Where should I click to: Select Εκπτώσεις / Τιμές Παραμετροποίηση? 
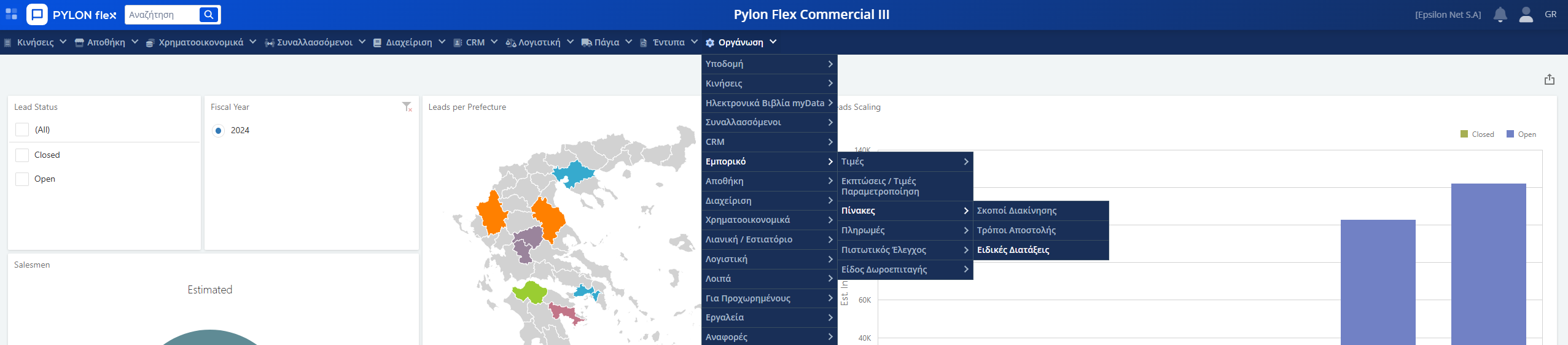(905, 186)
